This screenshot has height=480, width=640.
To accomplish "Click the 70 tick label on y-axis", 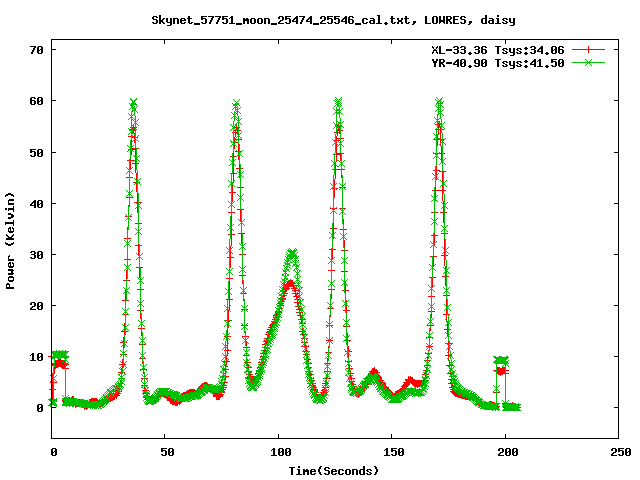I will point(36,50).
